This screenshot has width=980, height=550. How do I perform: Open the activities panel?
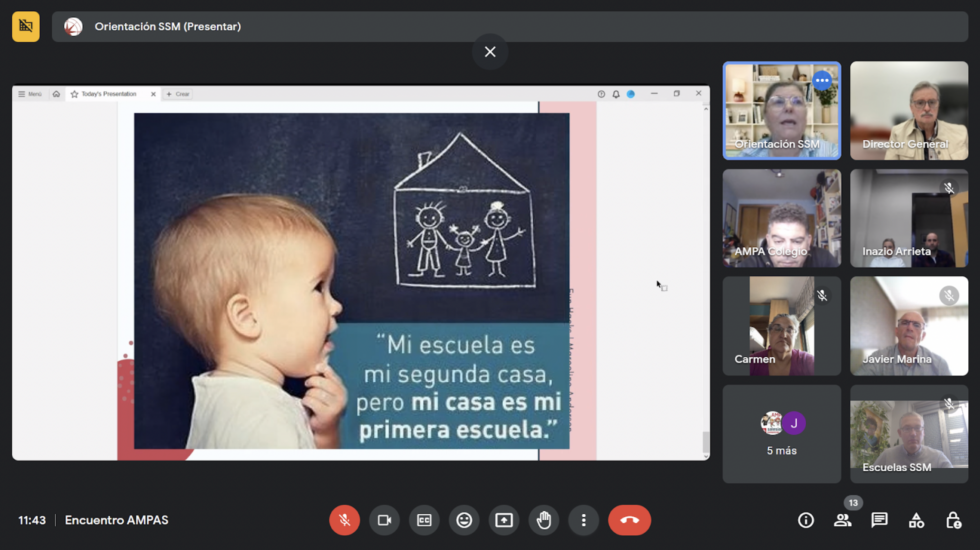pyautogui.click(x=916, y=520)
